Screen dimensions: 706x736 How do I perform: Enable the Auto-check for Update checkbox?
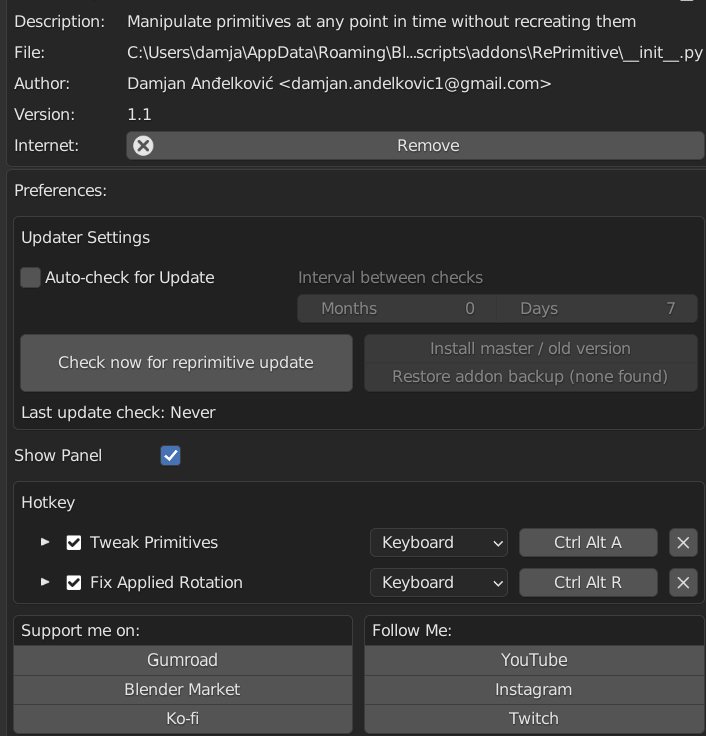coord(31,278)
